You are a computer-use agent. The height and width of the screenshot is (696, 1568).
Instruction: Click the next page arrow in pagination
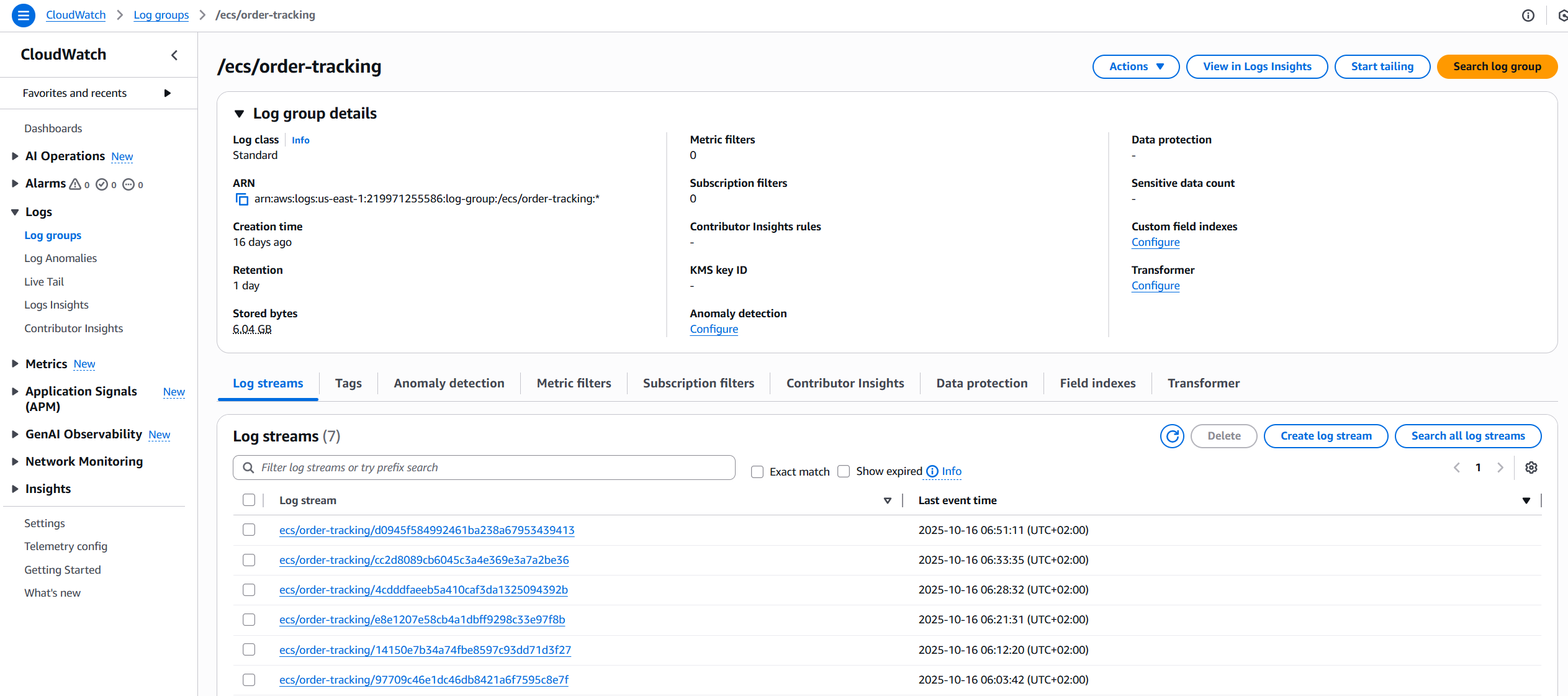coord(1501,468)
